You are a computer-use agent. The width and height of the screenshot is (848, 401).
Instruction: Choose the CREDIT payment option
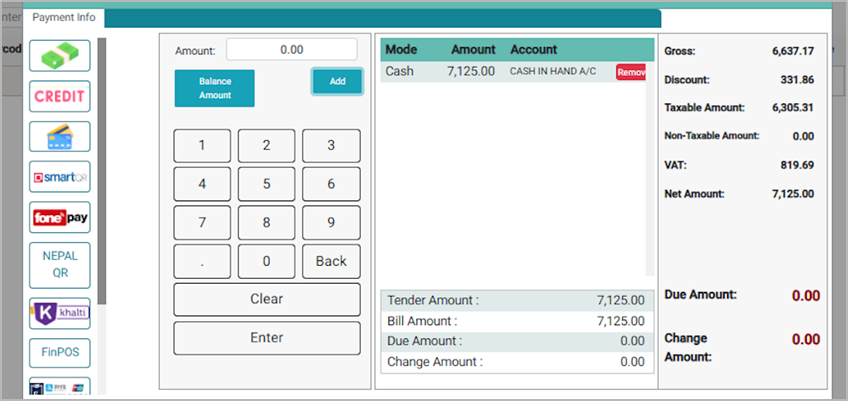pyautogui.click(x=60, y=96)
